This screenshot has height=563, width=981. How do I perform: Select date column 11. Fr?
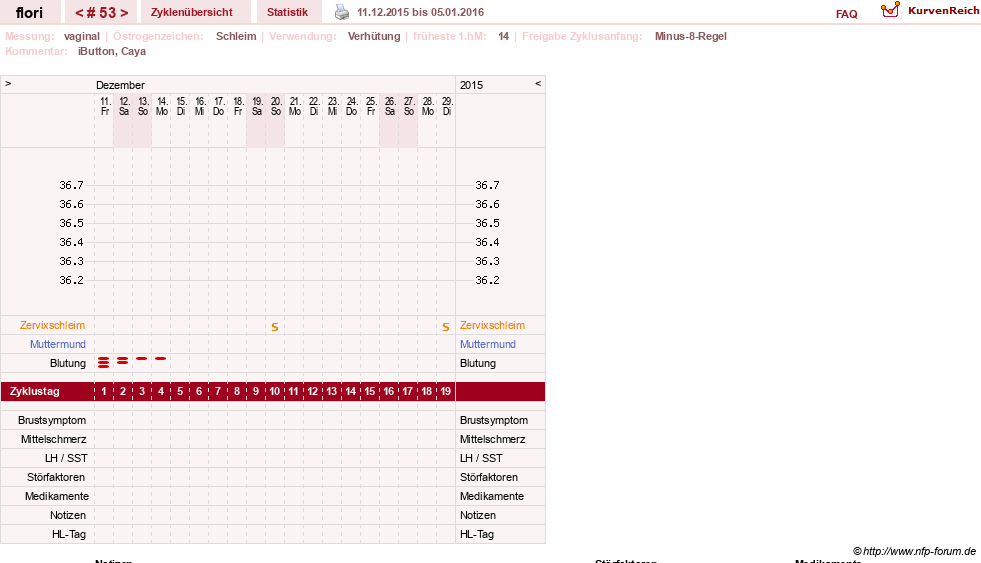click(104, 106)
